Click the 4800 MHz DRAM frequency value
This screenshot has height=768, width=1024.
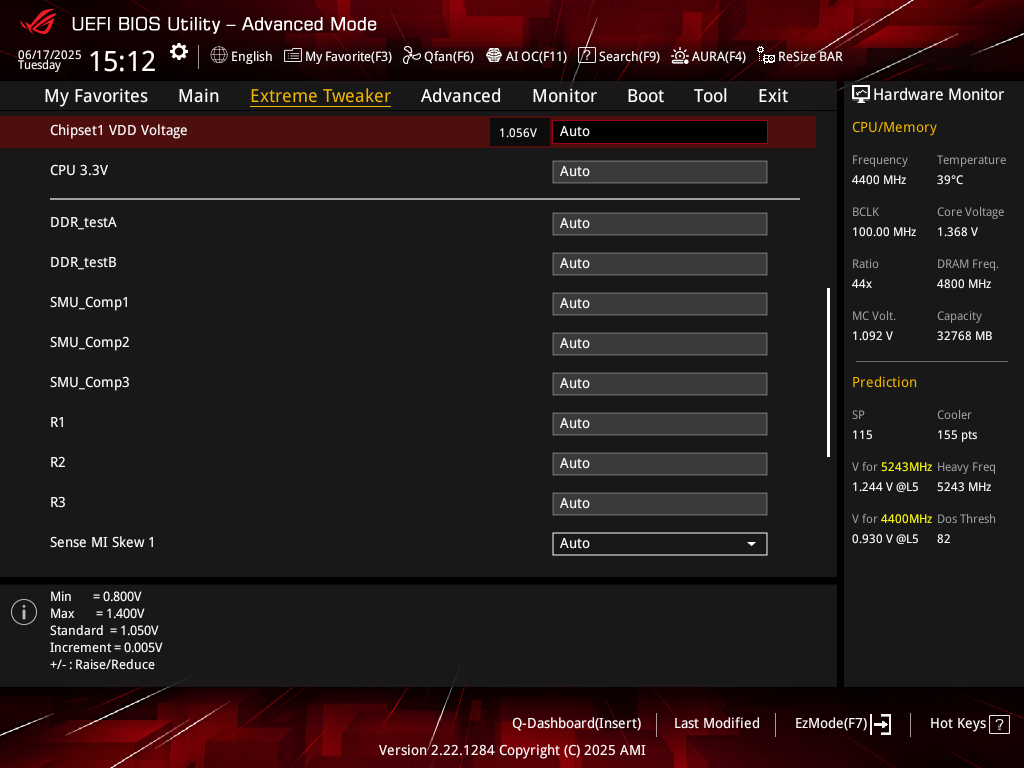tap(964, 284)
